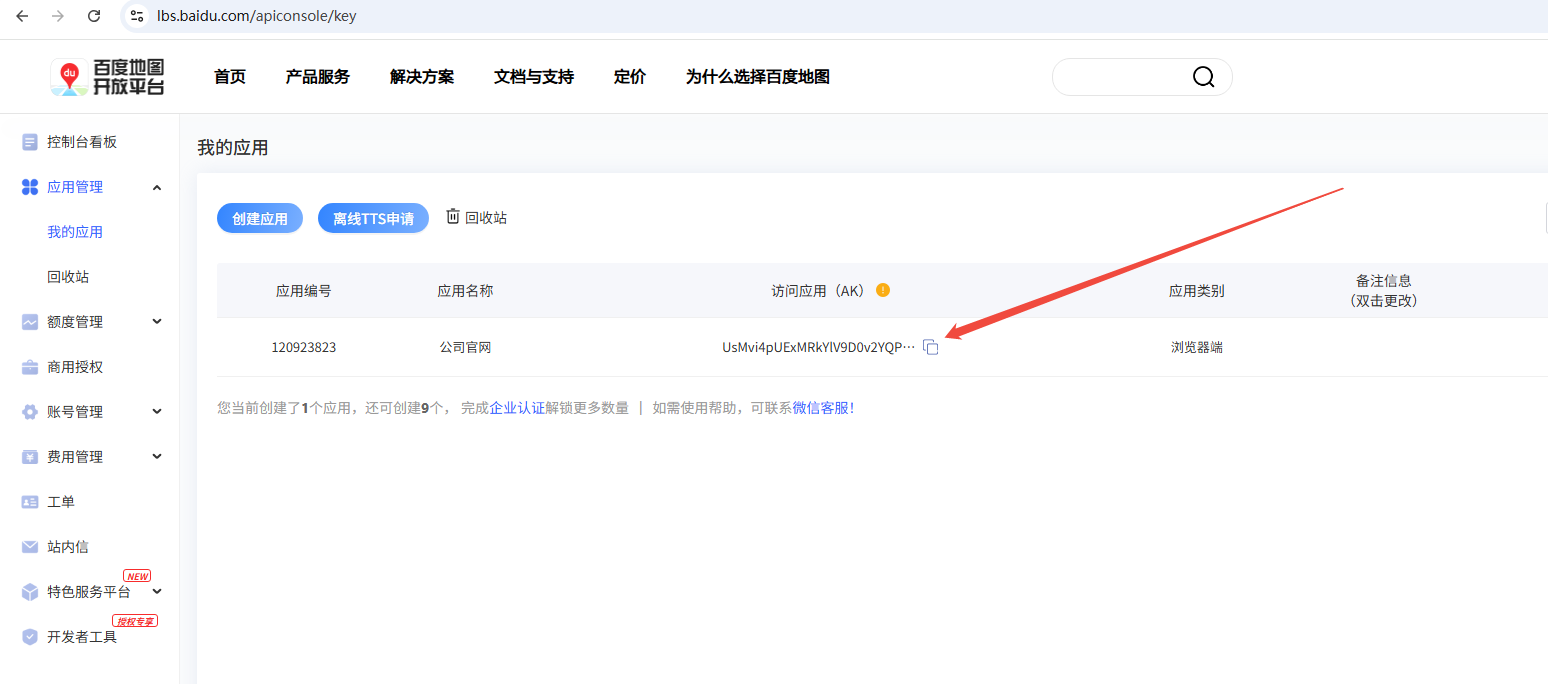
Task: Click the 创建应用 button
Action: (x=260, y=218)
